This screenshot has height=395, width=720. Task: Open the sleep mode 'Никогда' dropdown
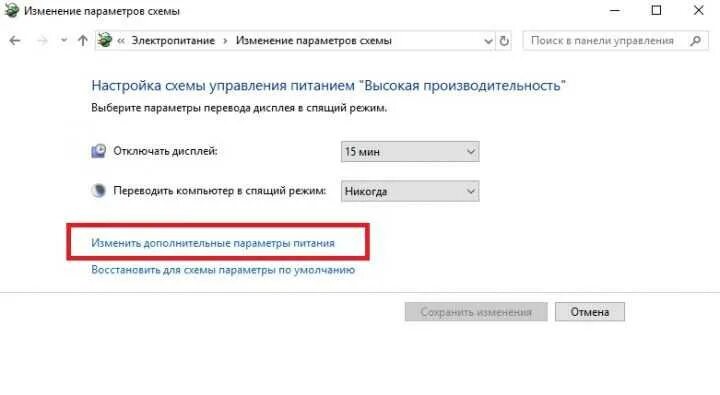point(410,191)
